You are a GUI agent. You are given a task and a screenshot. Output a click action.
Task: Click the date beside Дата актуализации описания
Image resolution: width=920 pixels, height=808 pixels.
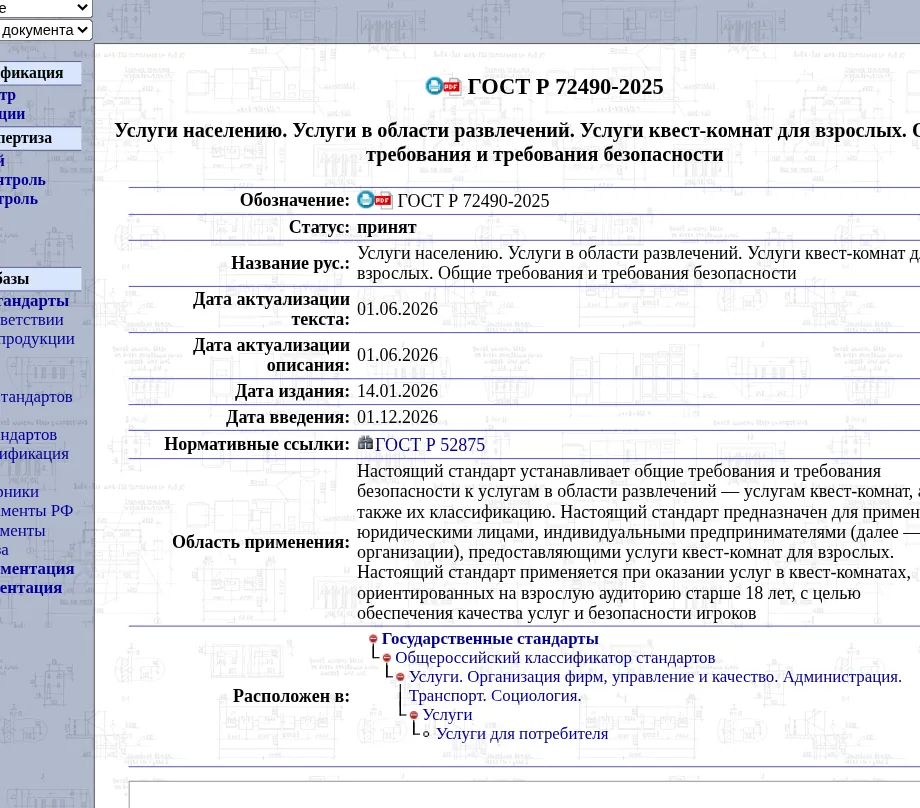397,354
